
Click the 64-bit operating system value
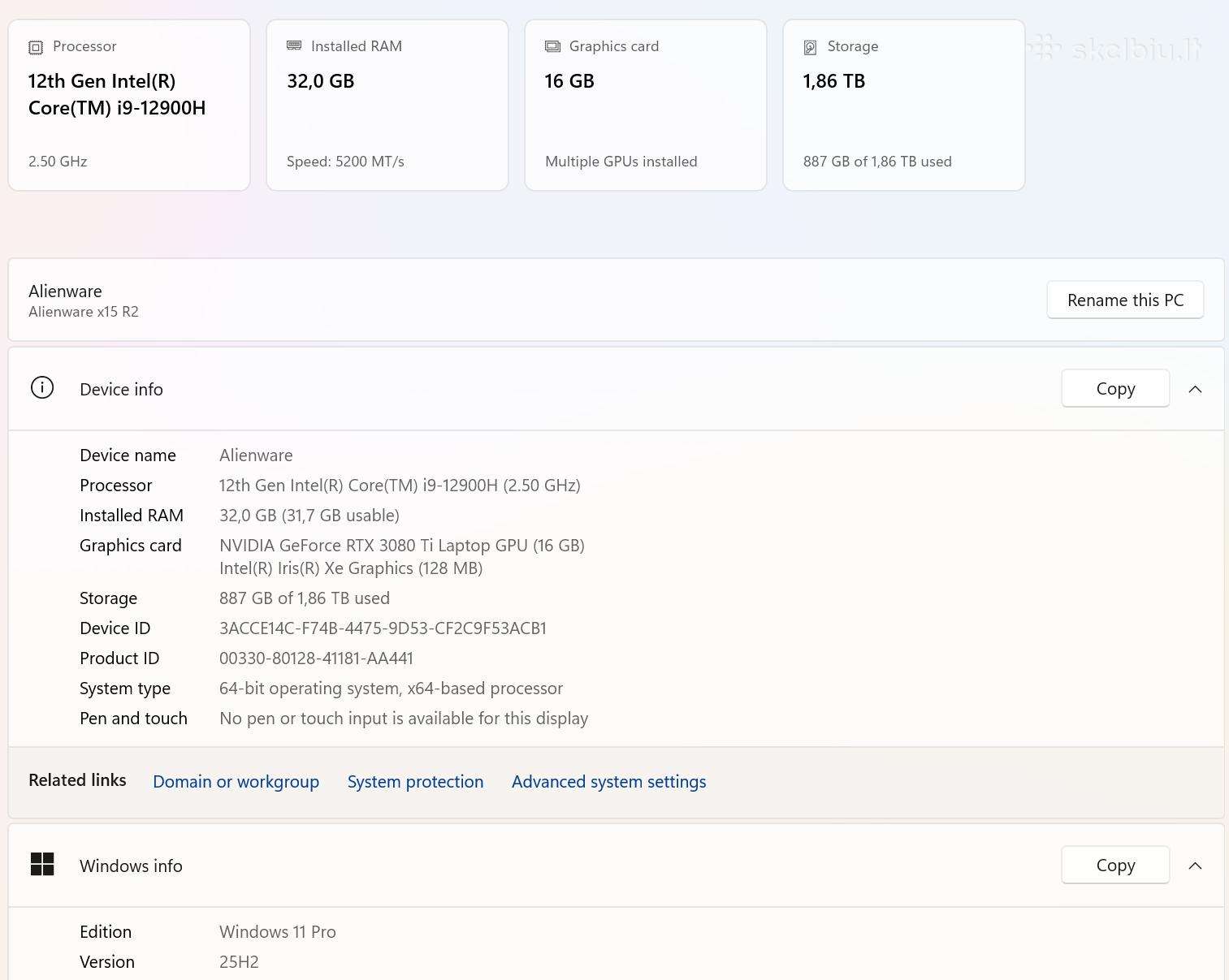click(x=391, y=689)
